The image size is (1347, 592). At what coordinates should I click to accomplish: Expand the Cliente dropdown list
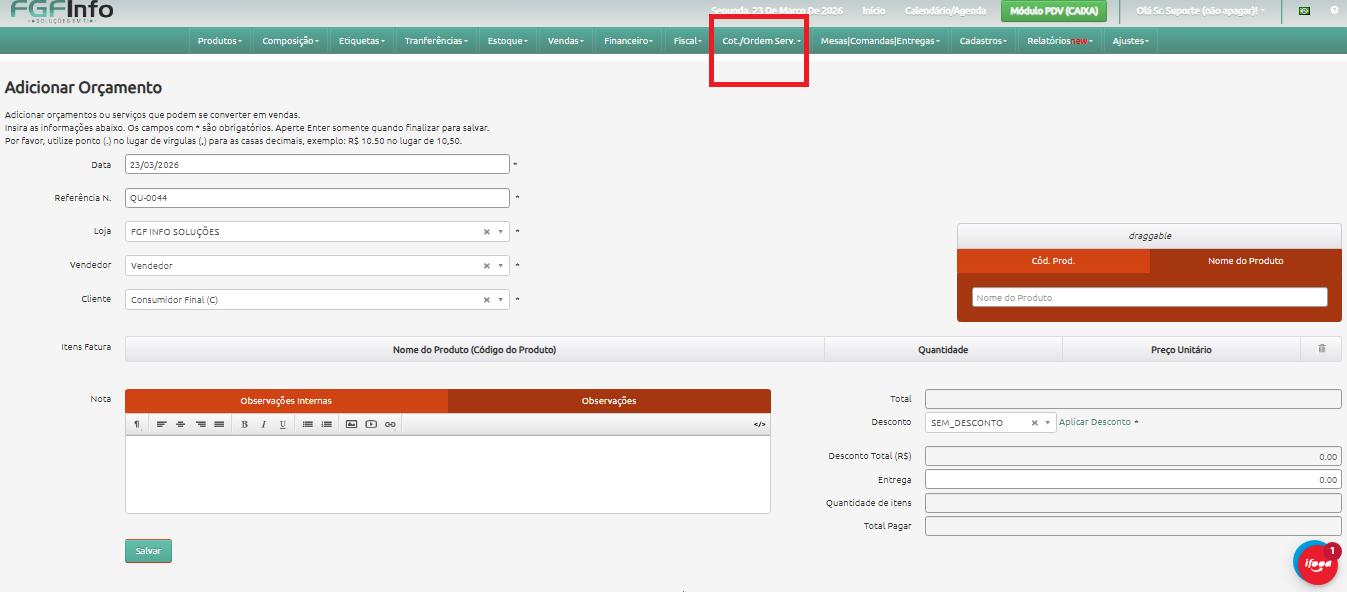501,300
